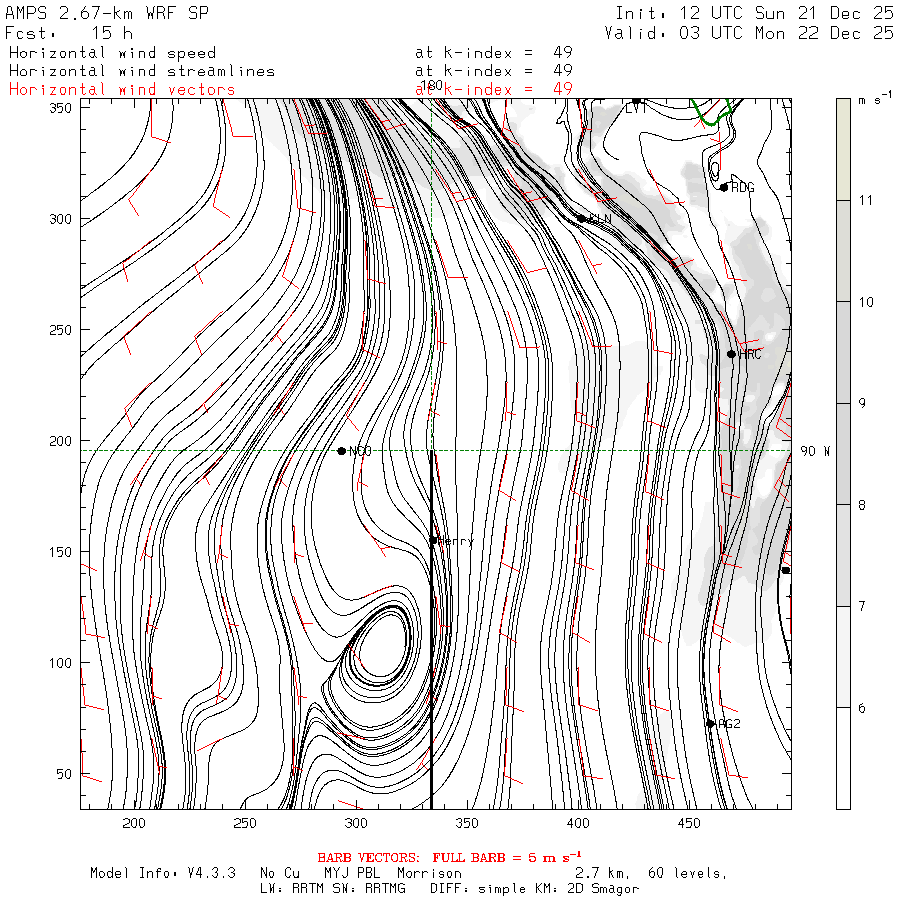Click the '180' longitude label above the plot
The height and width of the screenshot is (900, 900).
point(432,86)
